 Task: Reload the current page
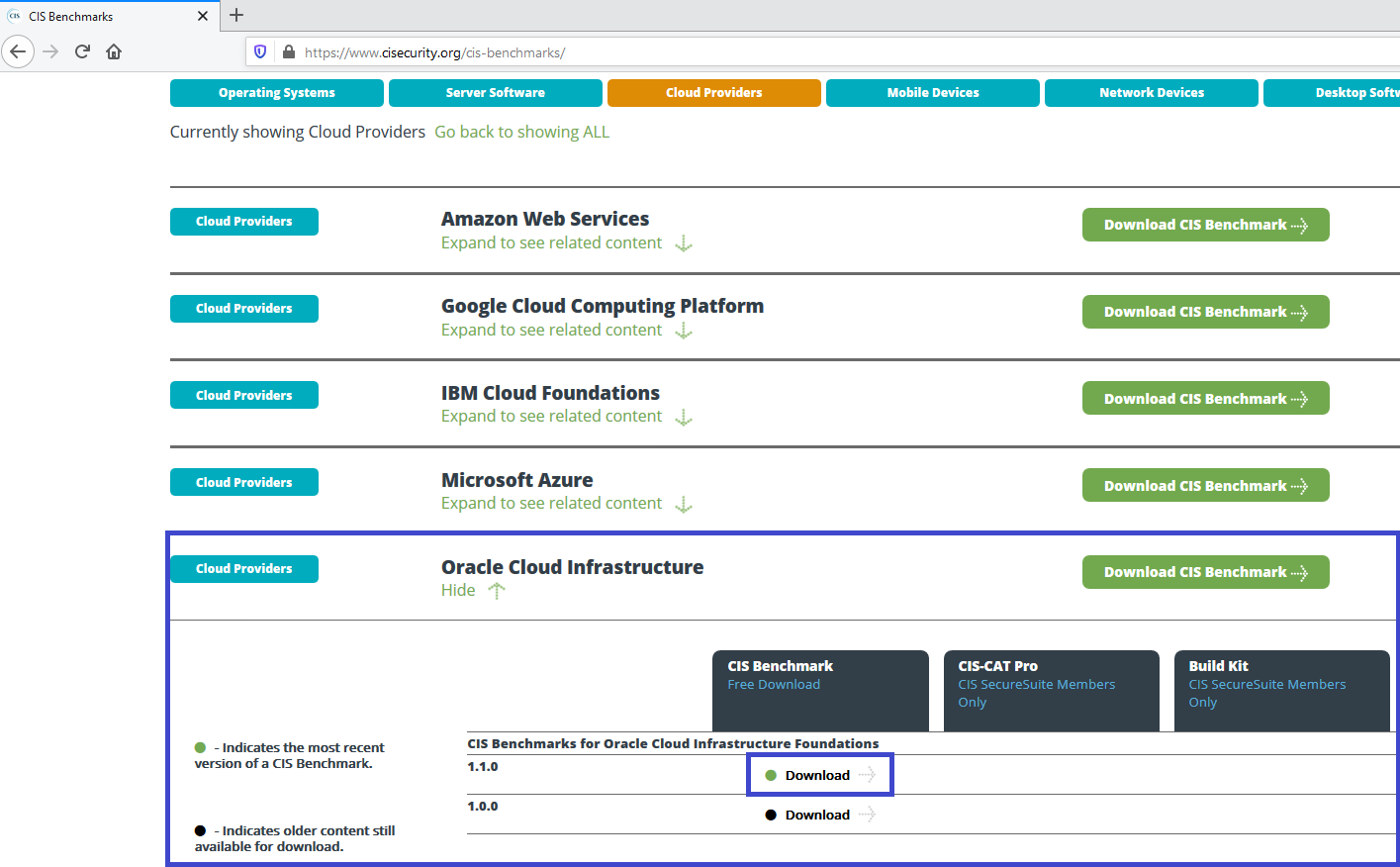(x=82, y=51)
